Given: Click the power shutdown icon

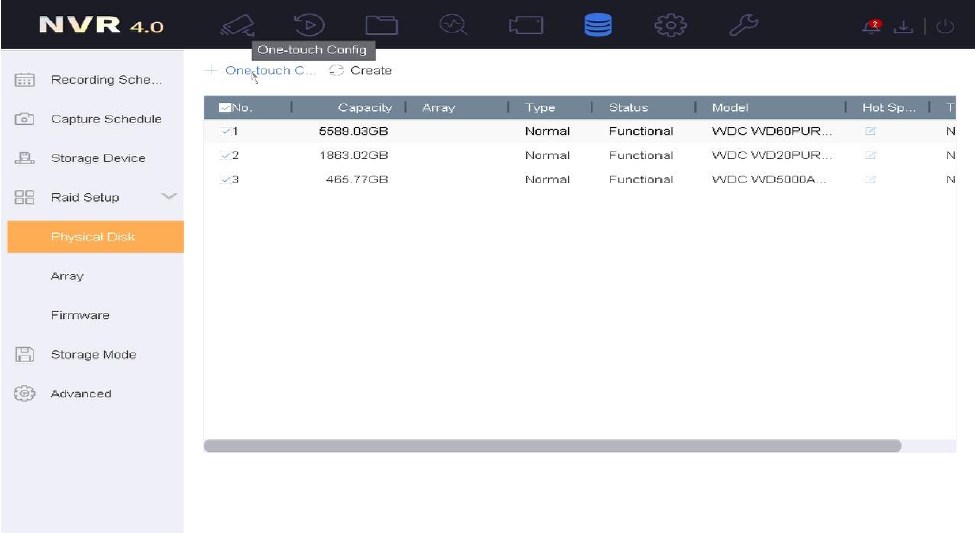Looking at the screenshot, I should point(946,25).
